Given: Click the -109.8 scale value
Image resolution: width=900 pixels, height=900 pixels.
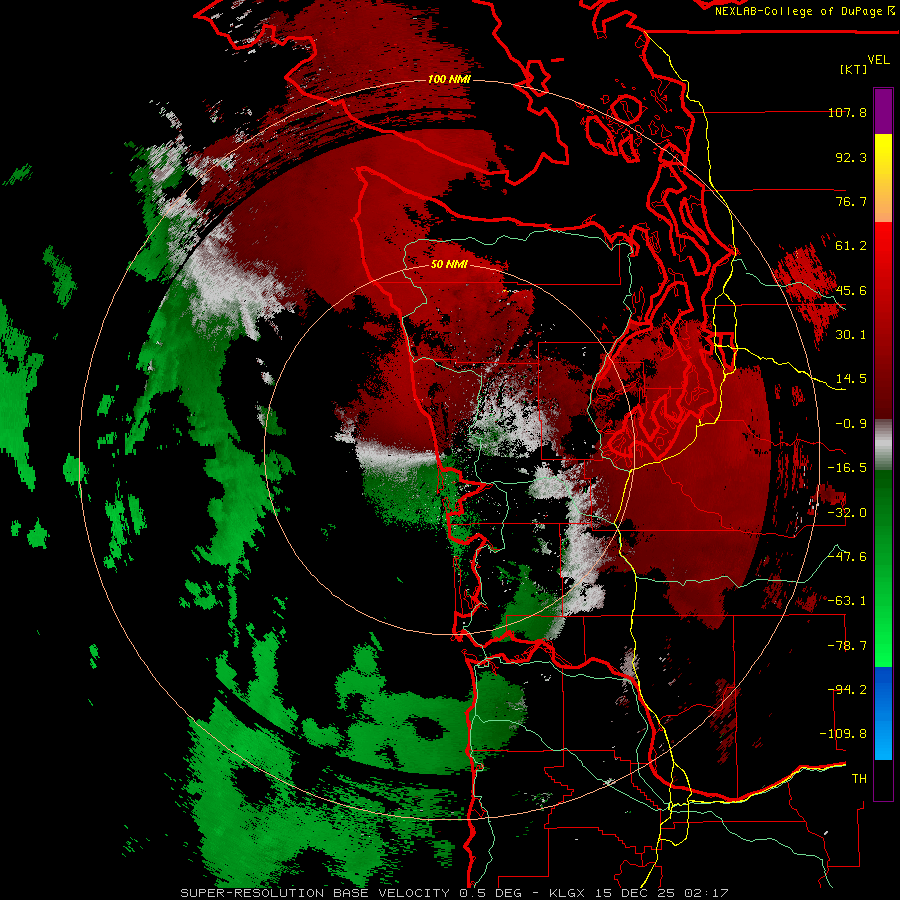Looking at the screenshot, I should tap(843, 734).
